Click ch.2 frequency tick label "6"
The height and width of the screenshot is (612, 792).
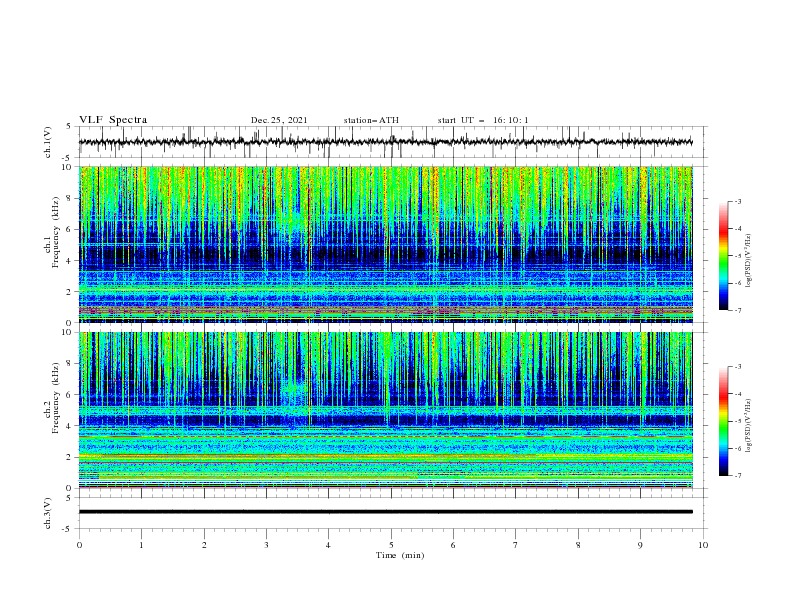click(x=70, y=395)
